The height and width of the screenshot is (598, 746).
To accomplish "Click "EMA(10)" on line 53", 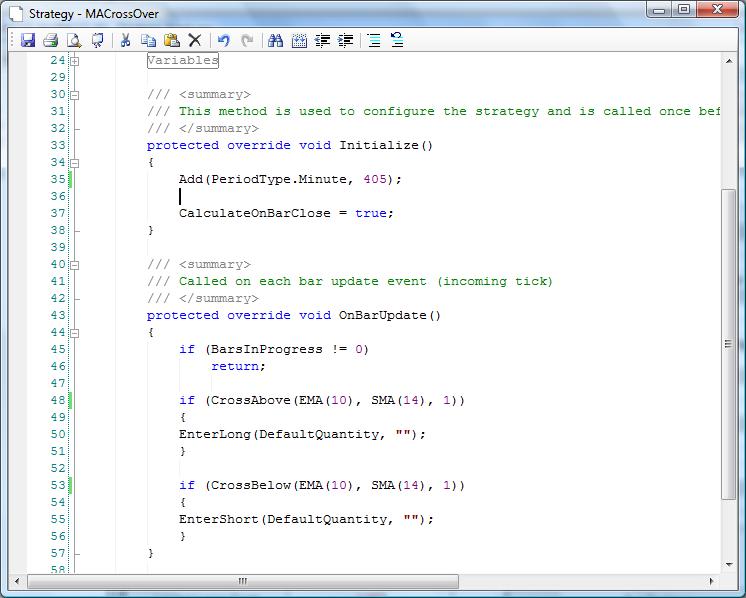I will [x=326, y=485].
